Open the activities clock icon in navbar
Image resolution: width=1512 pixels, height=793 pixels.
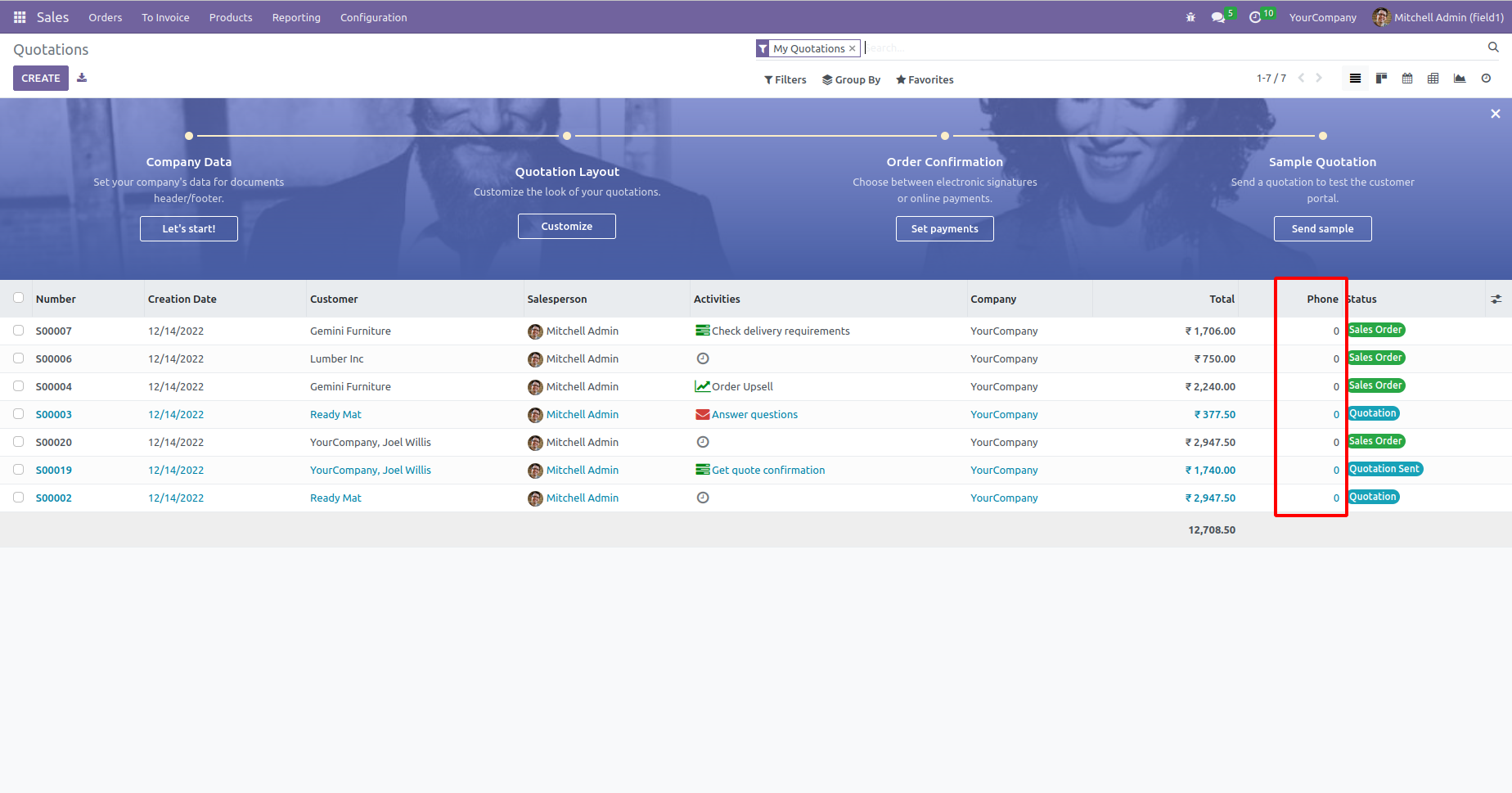[1255, 17]
